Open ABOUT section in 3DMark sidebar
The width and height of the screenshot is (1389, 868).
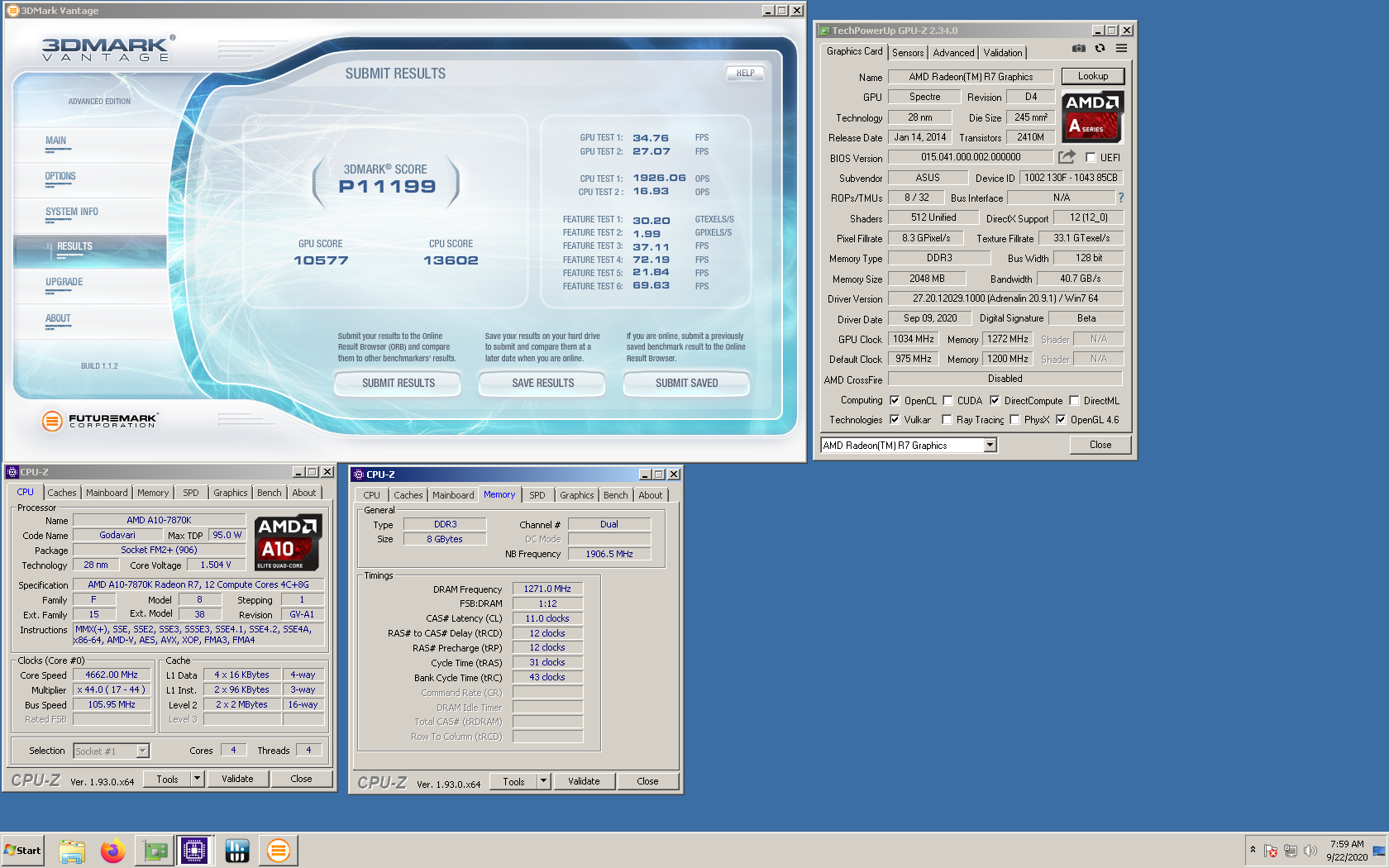58,319
